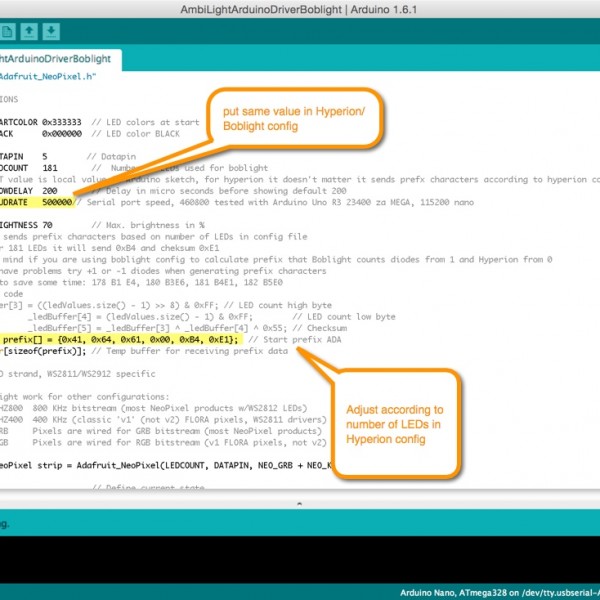Click the '// Start prefix ADA' comment

[x=295, y=340]
